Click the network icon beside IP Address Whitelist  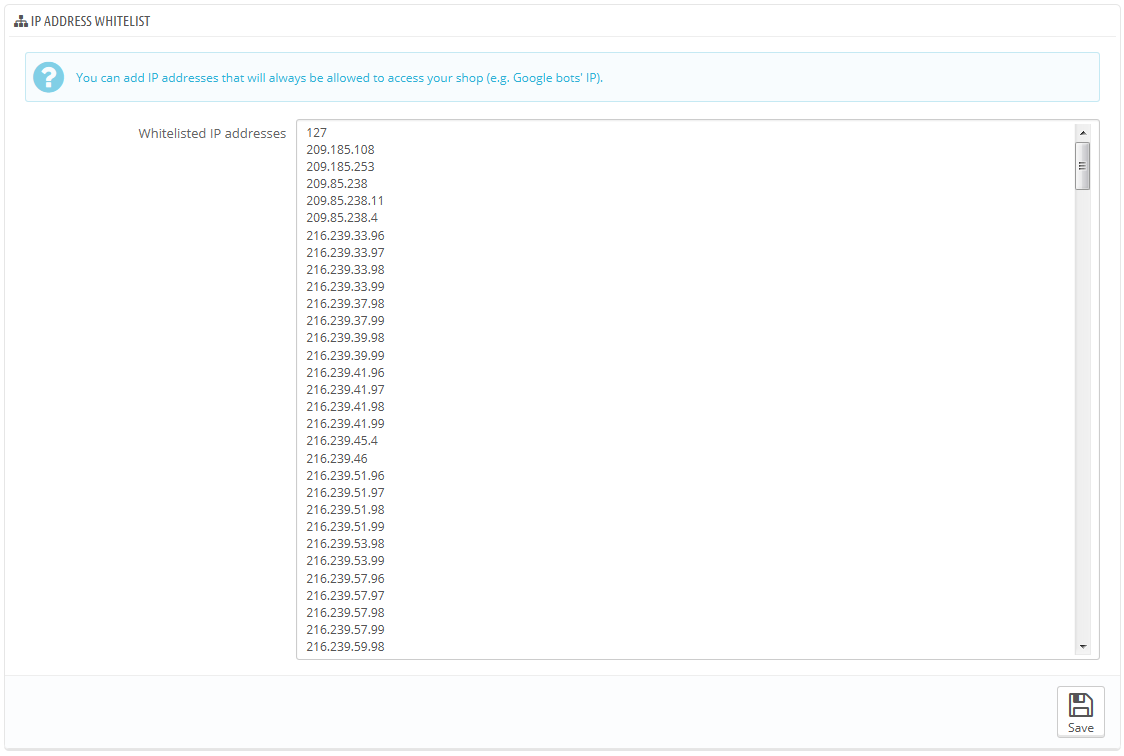coord(21,21)
